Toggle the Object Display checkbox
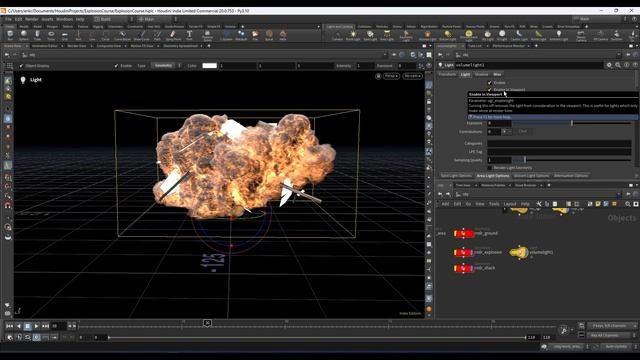Screen dimensions: 640x360 coord(21,66)
